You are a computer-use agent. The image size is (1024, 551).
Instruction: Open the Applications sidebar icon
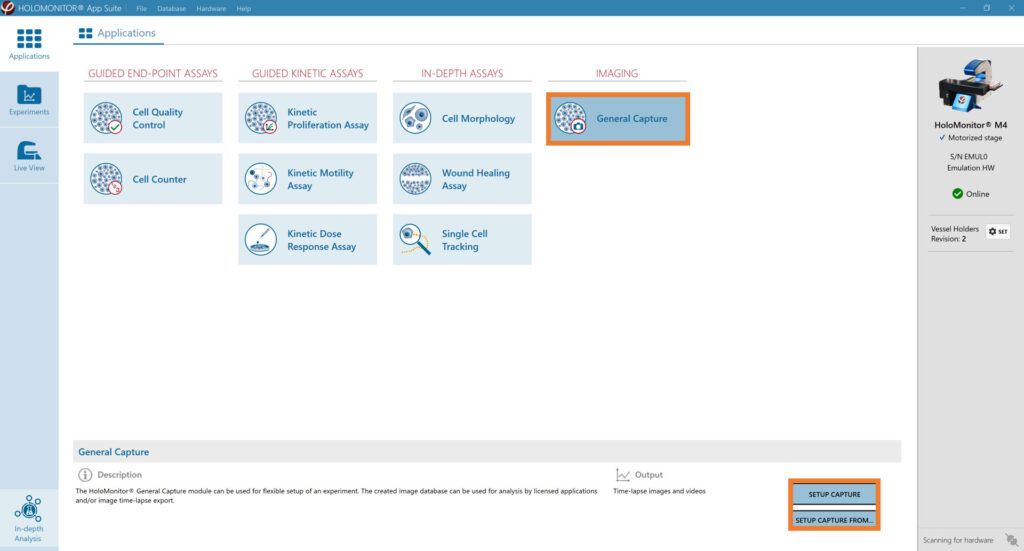coord(29,39)
